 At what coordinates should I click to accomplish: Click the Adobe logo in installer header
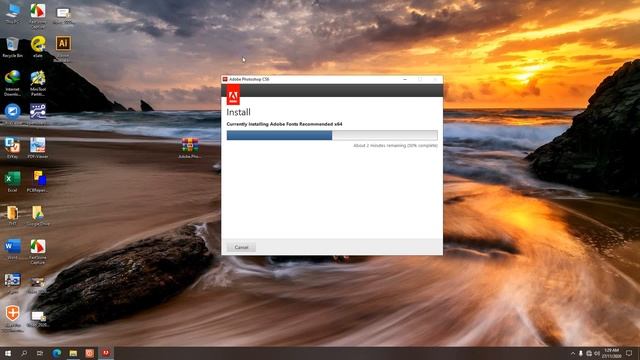pyautogui.click(x=233, y=95)
